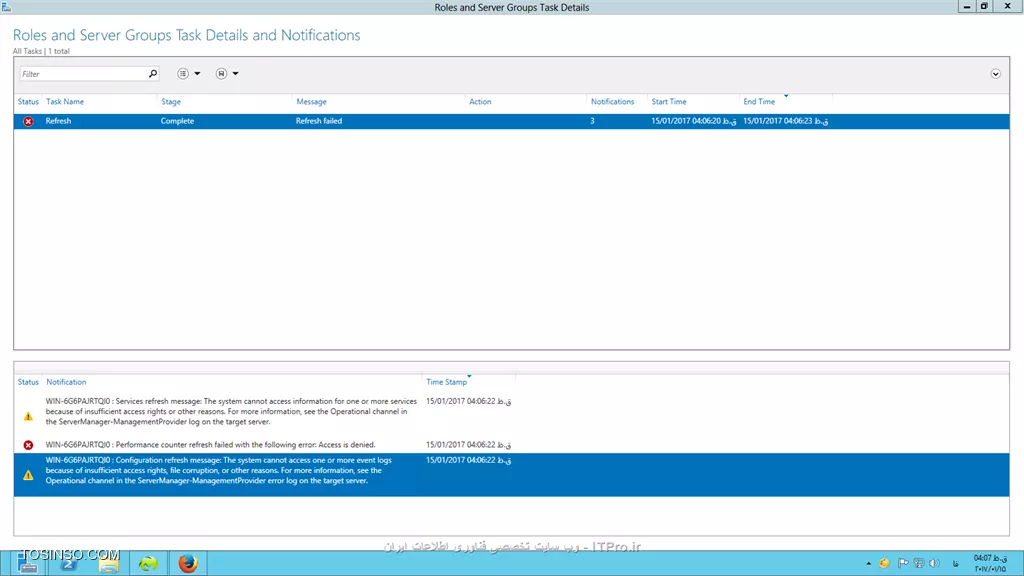Minimize the Task Details window
Screen dimensions: 1024x576
(967, 7)
